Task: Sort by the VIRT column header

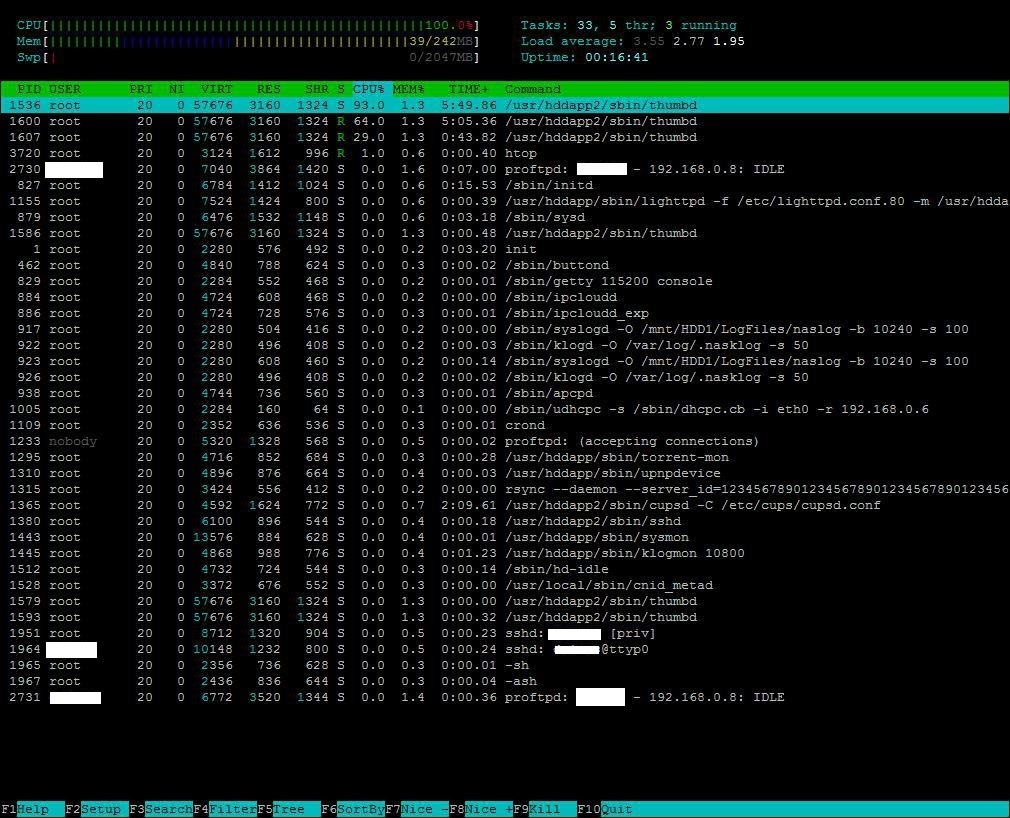Action: point(216,89)
